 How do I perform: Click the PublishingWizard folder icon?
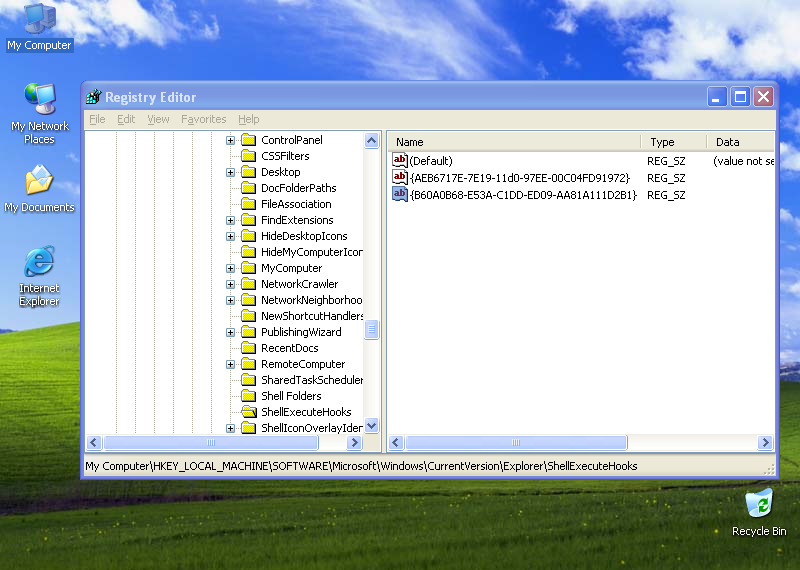(248, 332)
